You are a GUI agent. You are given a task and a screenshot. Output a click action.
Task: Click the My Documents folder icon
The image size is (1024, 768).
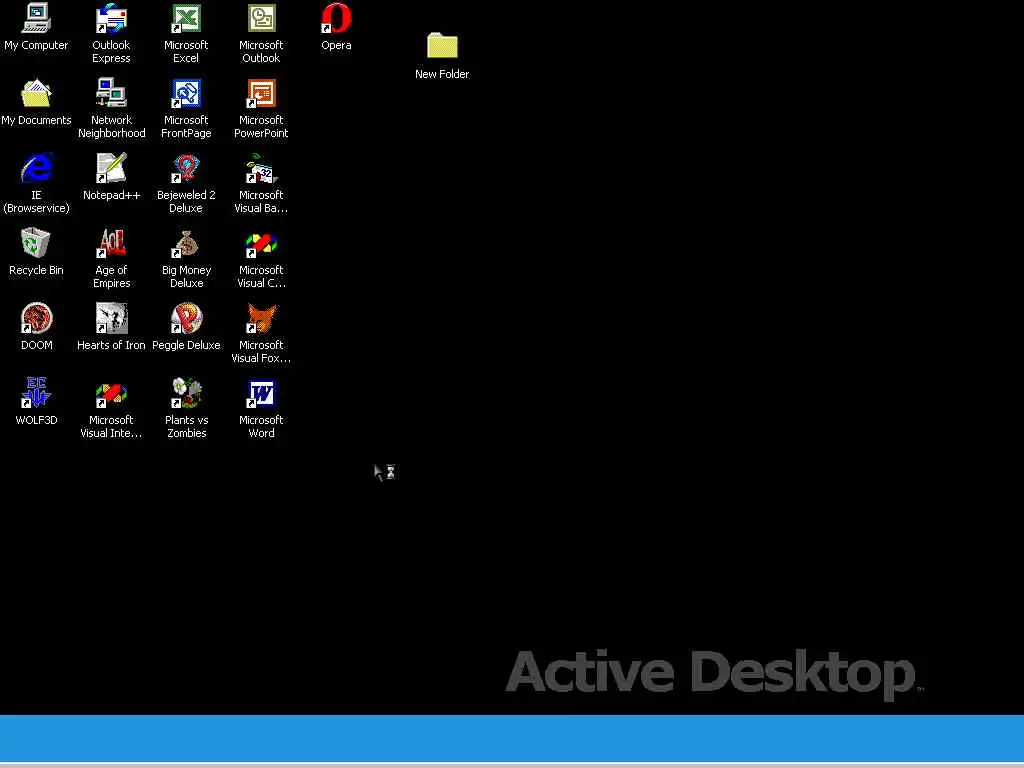pos(36,93)
